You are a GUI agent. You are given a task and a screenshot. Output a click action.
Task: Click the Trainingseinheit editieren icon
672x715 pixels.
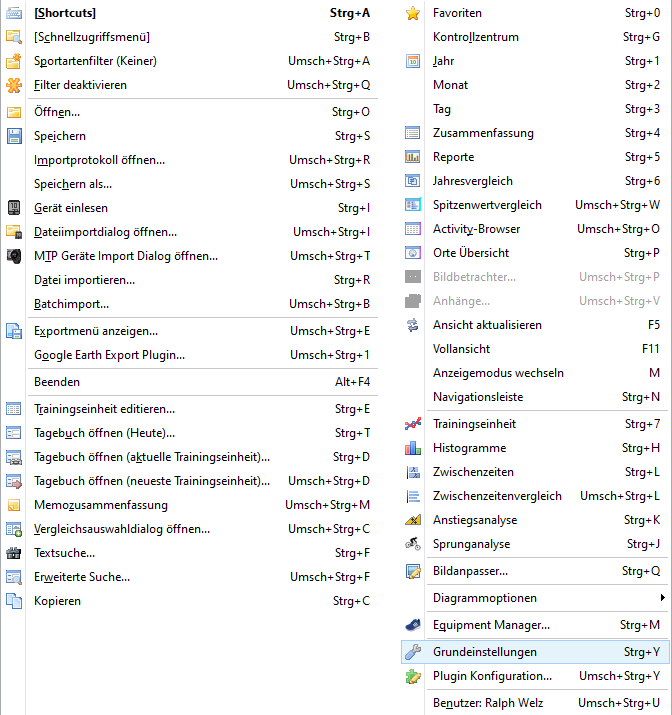click(x=14, y=409)
